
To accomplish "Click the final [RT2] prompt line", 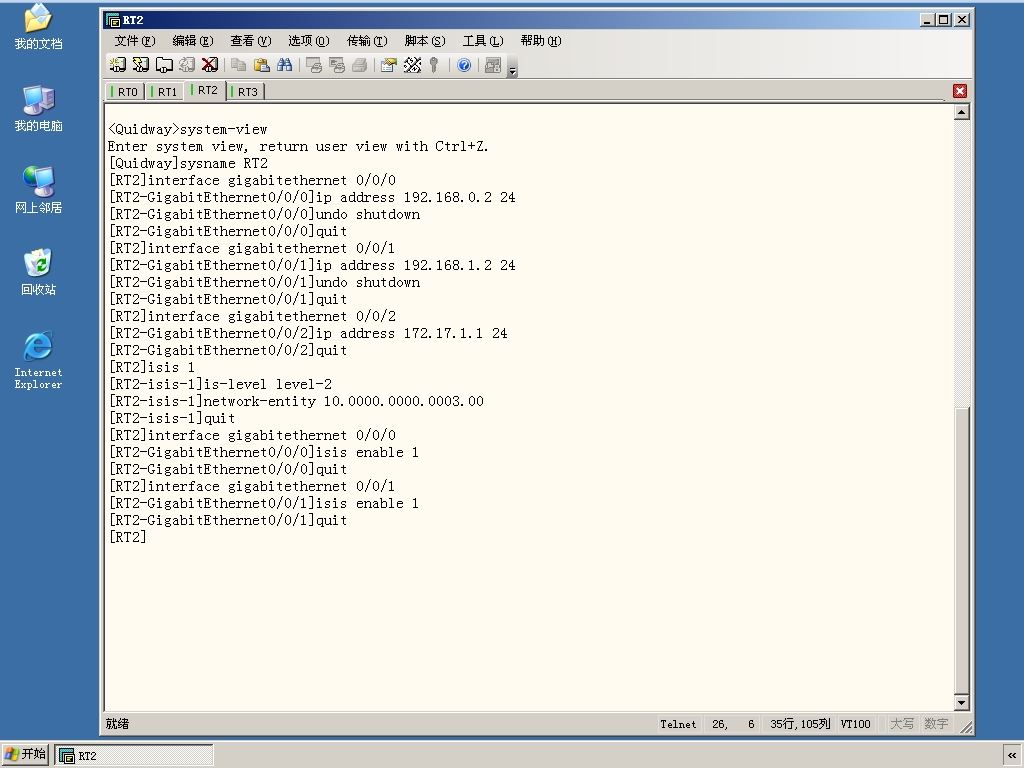I will [127, 537].
